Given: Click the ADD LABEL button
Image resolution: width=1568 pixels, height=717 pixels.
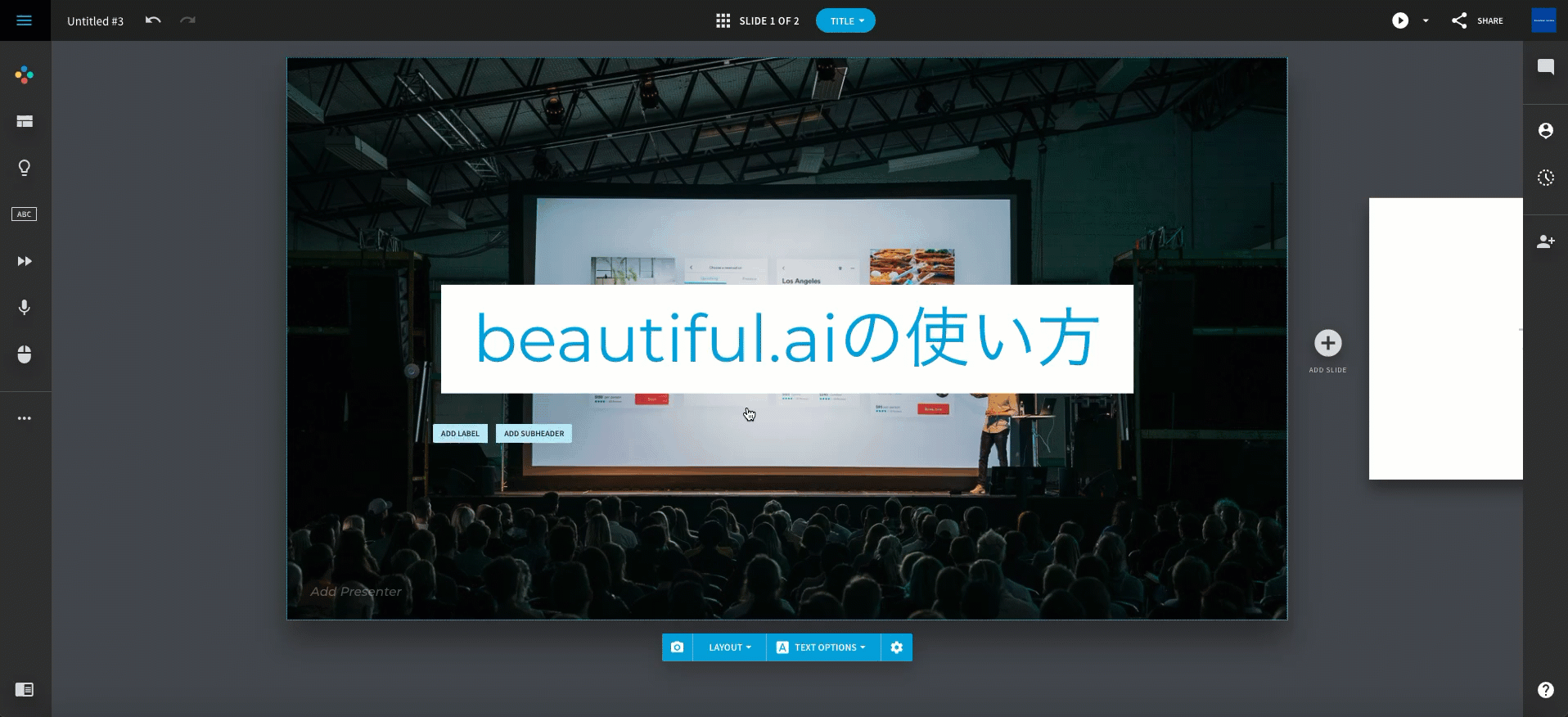Looking at the screenshot, I should tap(460, 434).
